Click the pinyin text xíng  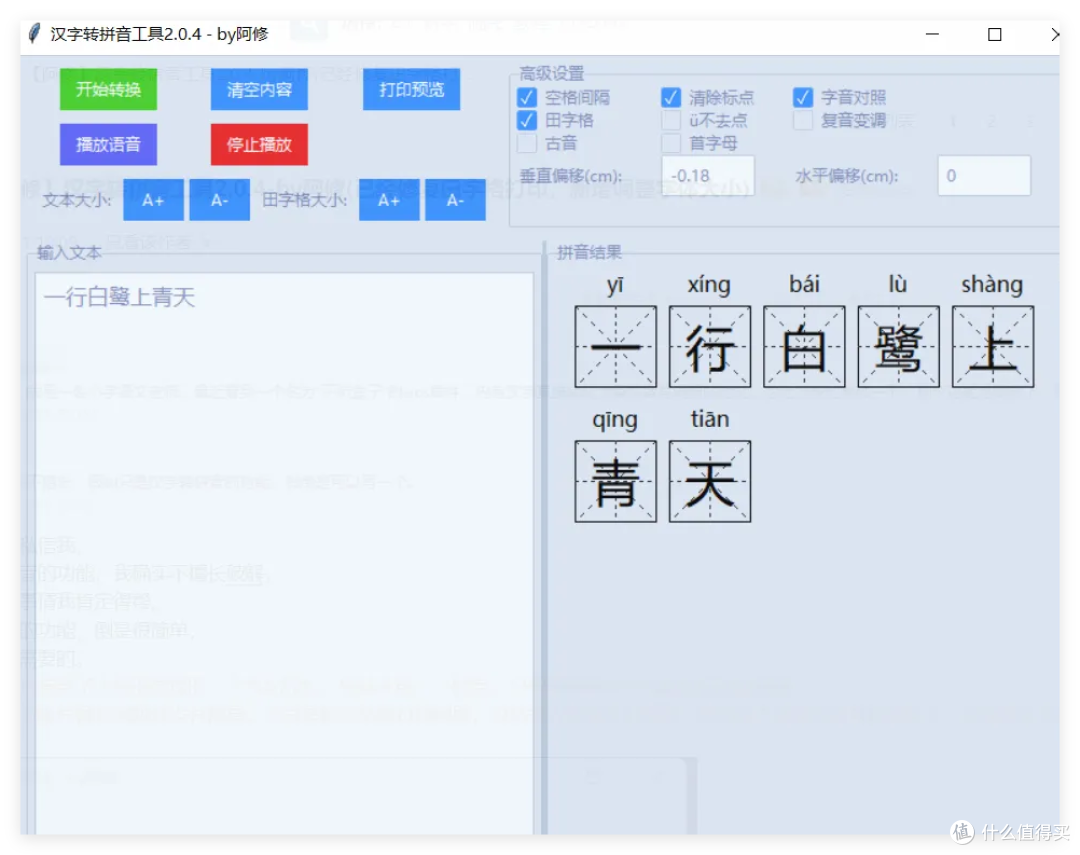point(709,285)
